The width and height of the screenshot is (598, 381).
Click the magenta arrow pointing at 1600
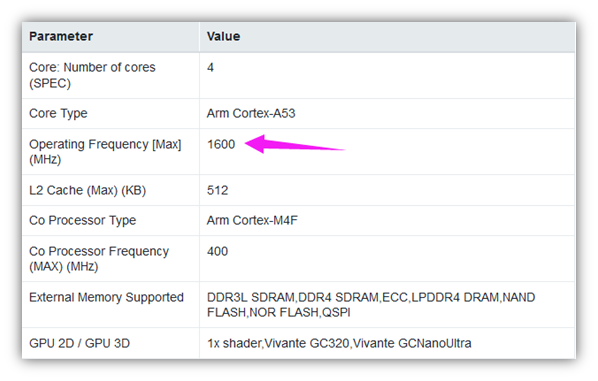pyautogui.click(x=295, y=144)
